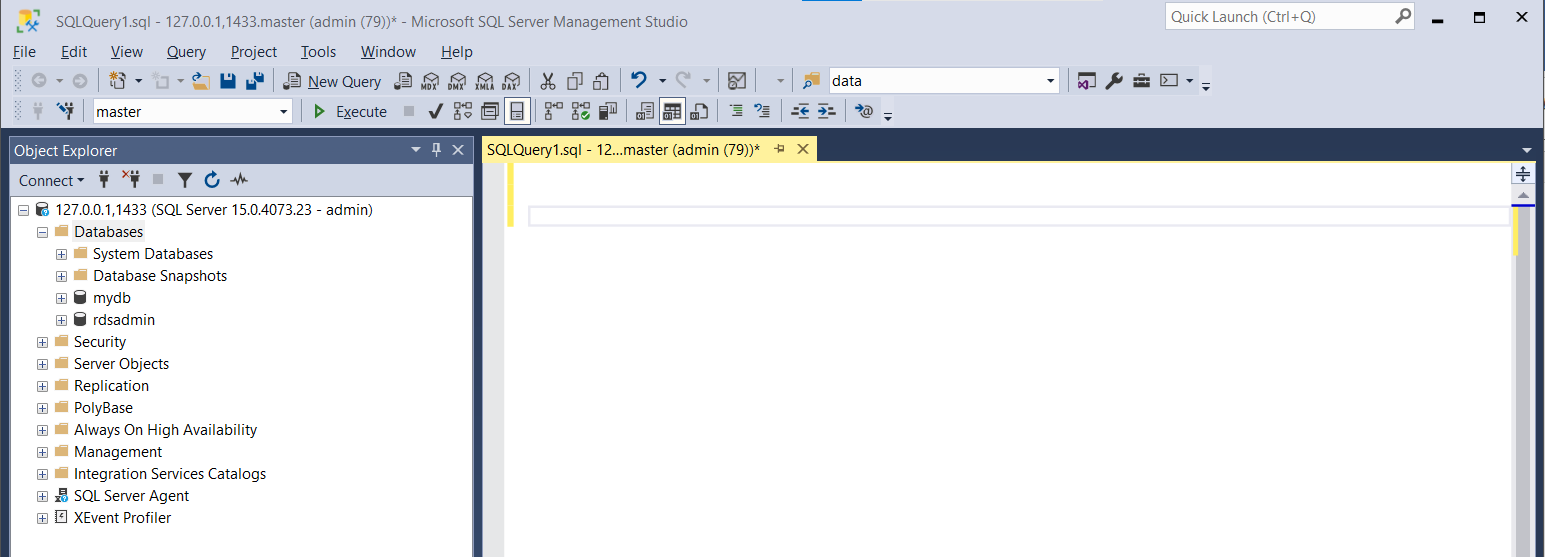Open a new XMLA query
Image resolution: width=1545 pixels, height=557 pixels.
(x=484, y=81)
